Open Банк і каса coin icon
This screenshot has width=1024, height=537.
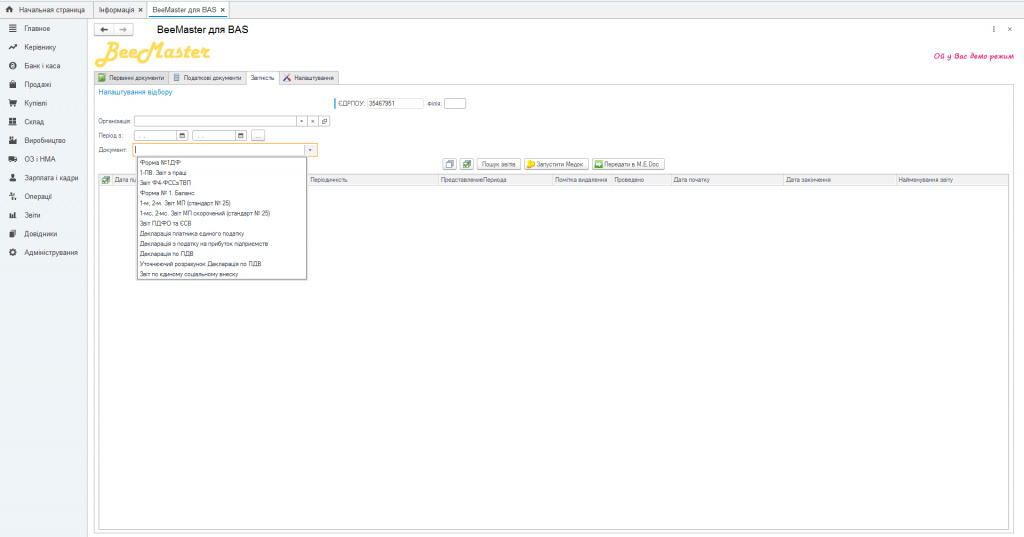[x=12, y=65]
